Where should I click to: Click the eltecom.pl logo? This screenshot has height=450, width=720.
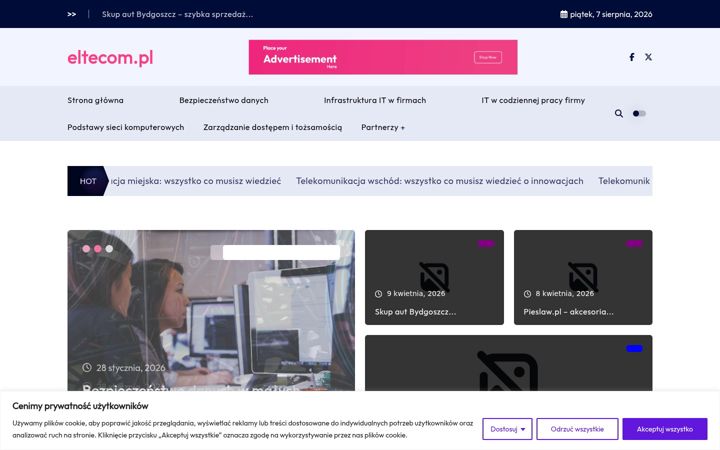coord(110,57)
